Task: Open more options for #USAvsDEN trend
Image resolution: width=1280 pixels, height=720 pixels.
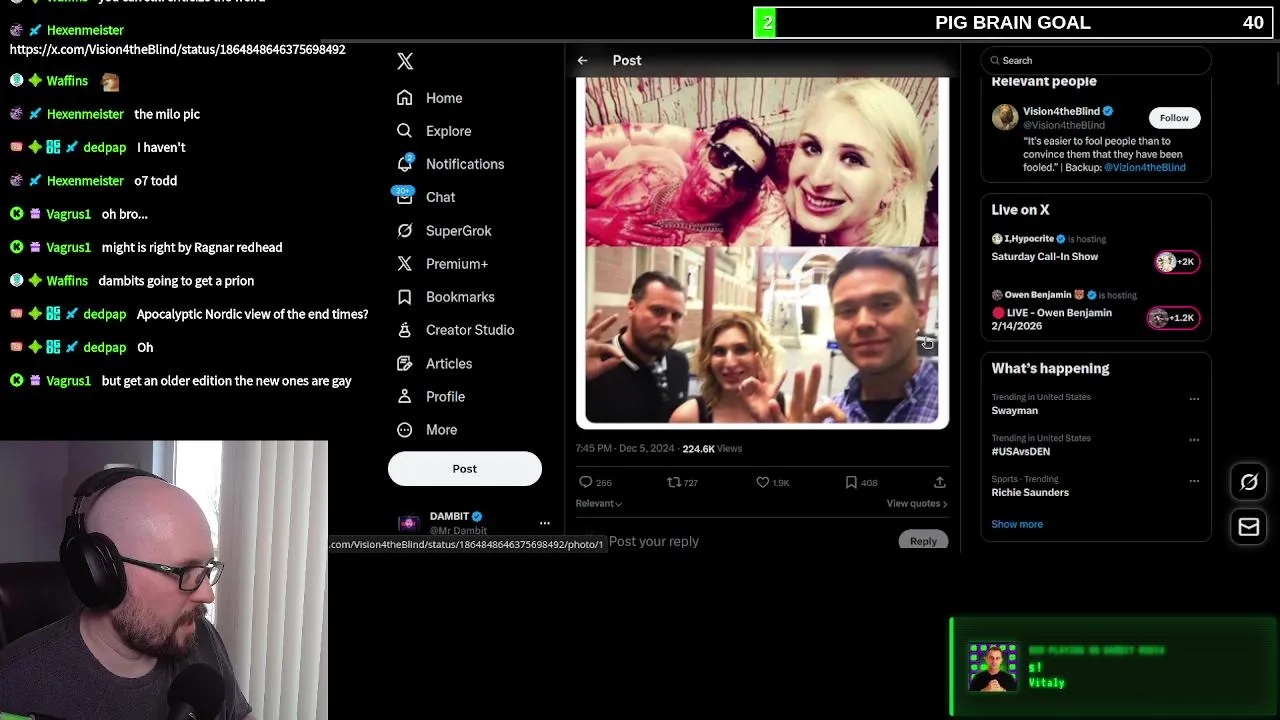Action: click(x=1194, y=440)
